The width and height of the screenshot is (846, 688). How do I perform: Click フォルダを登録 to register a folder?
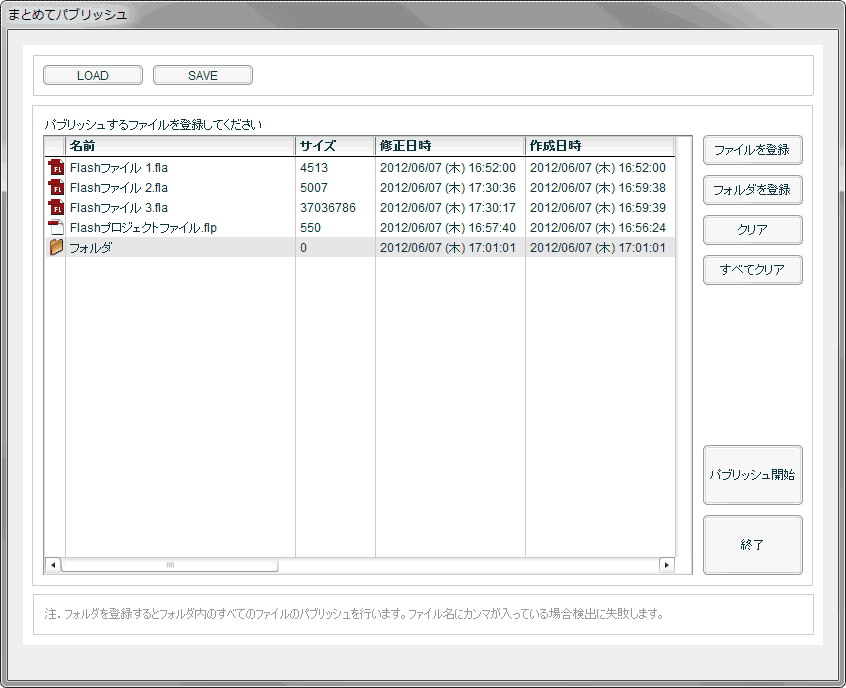tap(752, 190)
